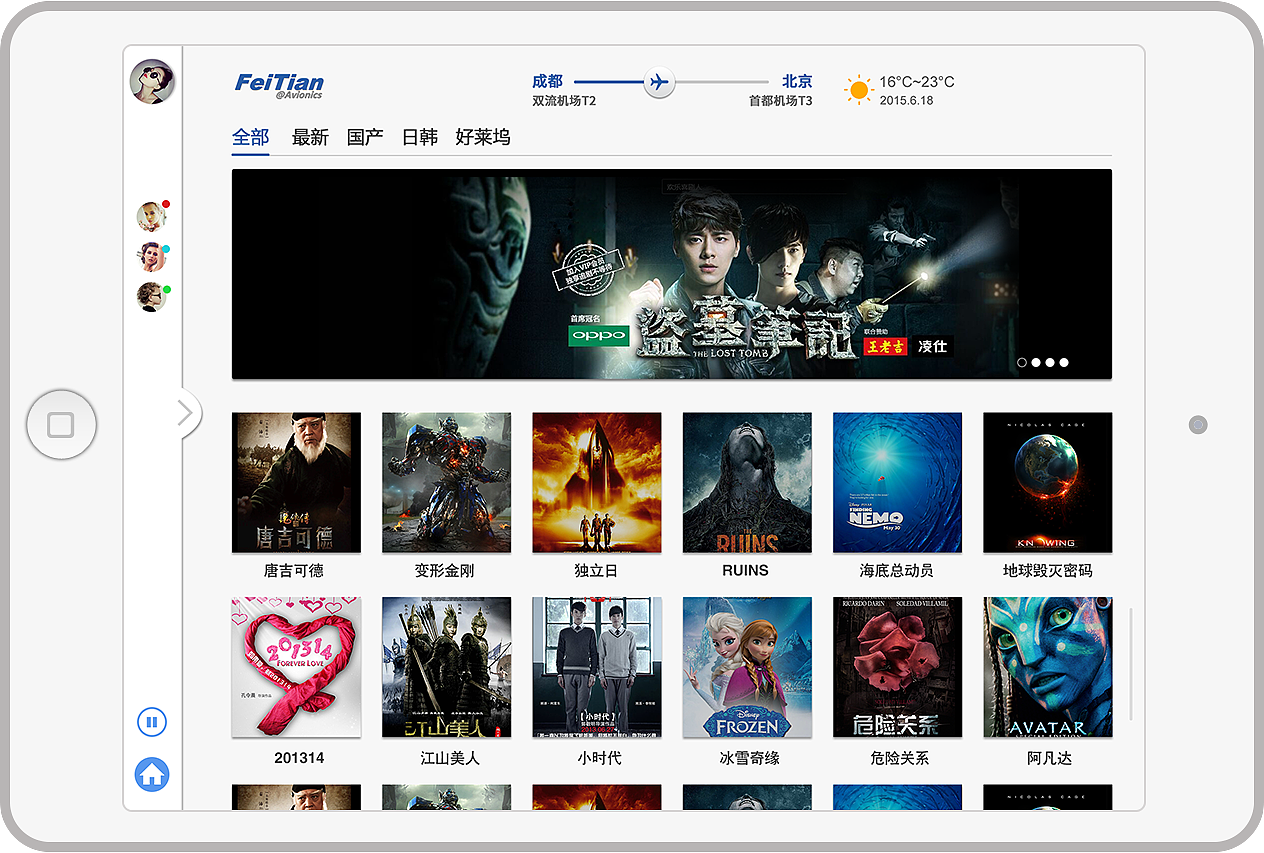Click the destination city 北京
Image resolution: width=1264 pixels, height=853 pixels.
[x=797, y=81]
